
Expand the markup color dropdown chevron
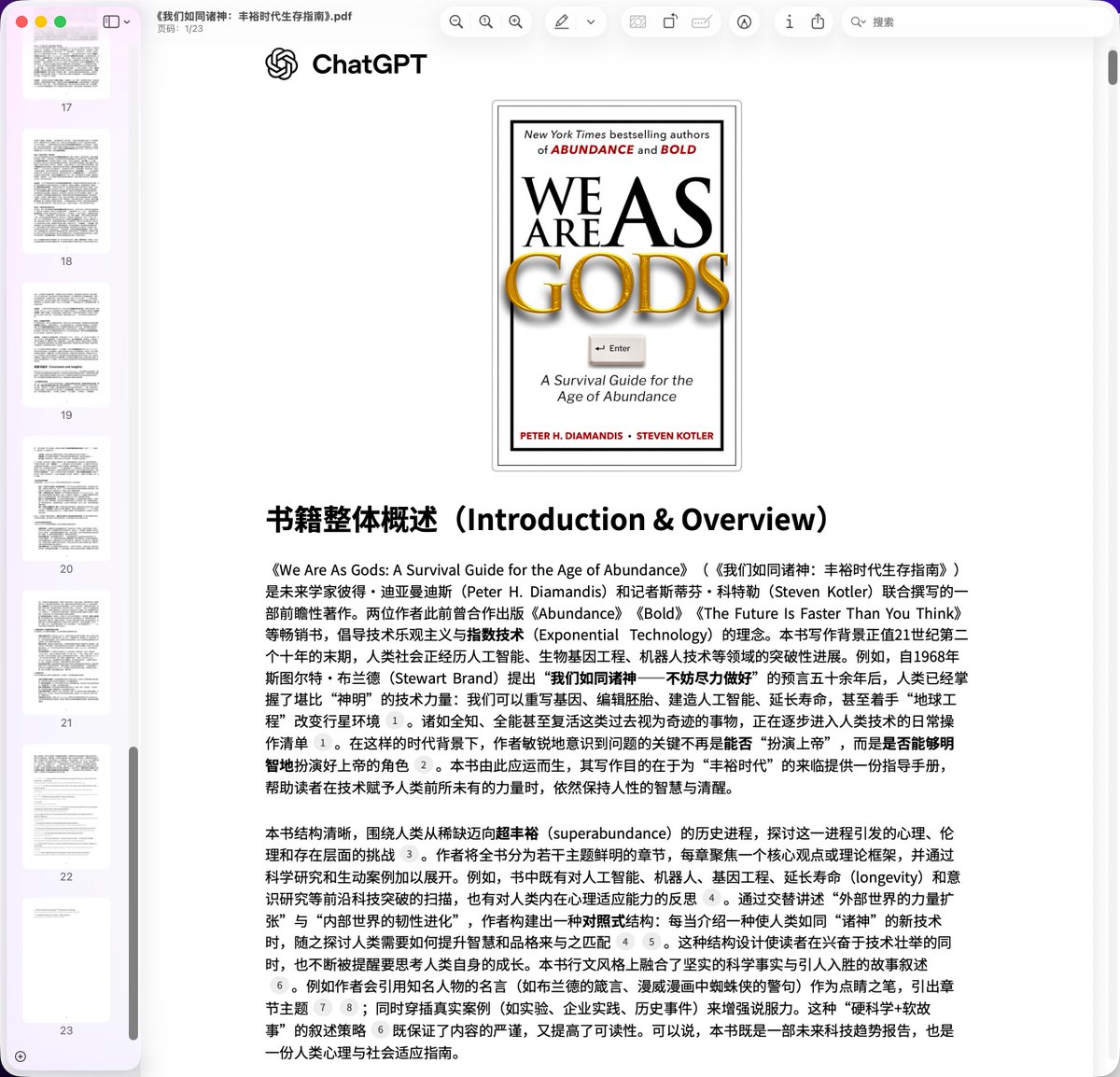589,21
